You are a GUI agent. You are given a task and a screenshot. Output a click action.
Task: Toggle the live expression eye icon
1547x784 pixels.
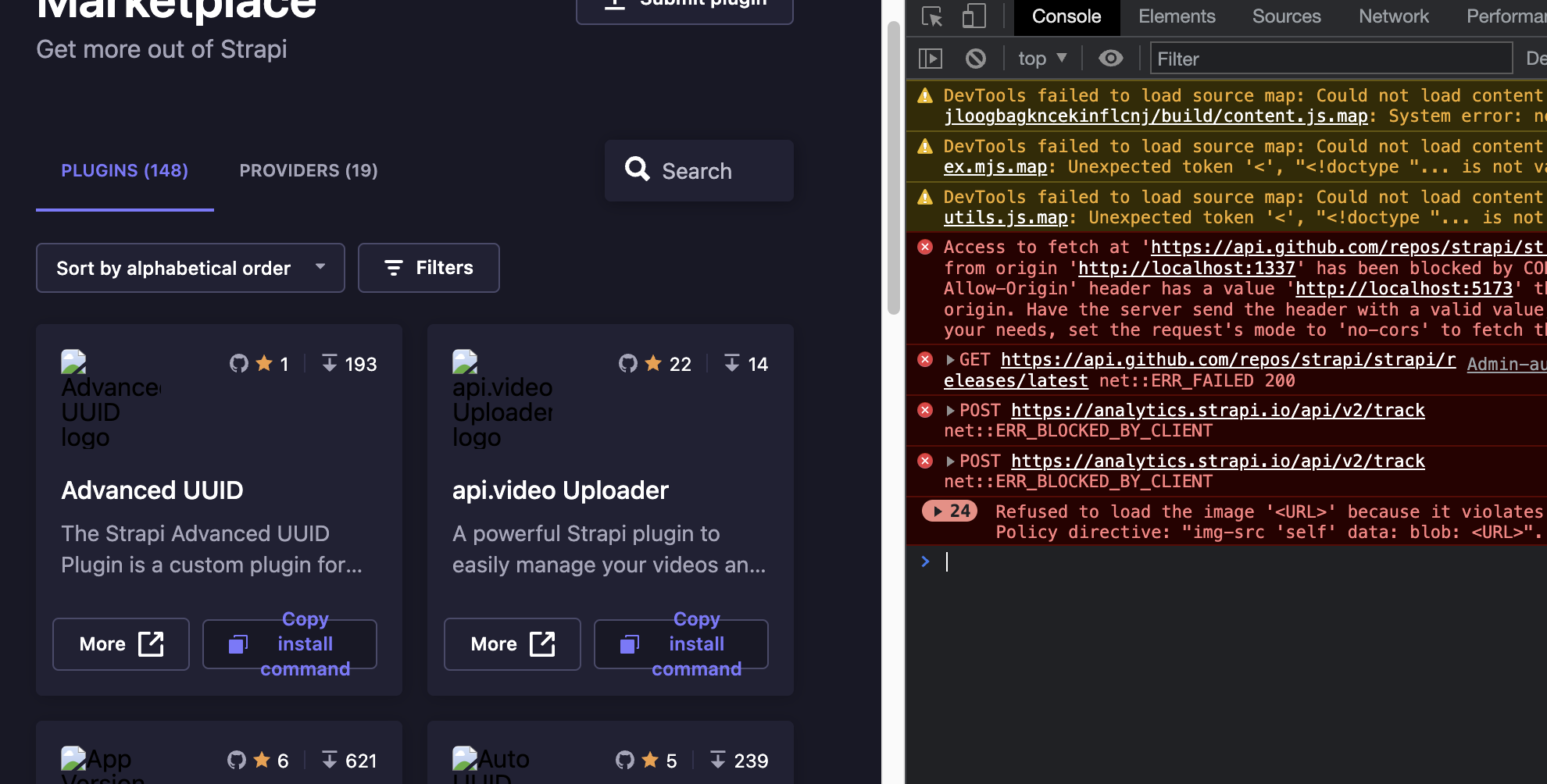(1110, 59)
